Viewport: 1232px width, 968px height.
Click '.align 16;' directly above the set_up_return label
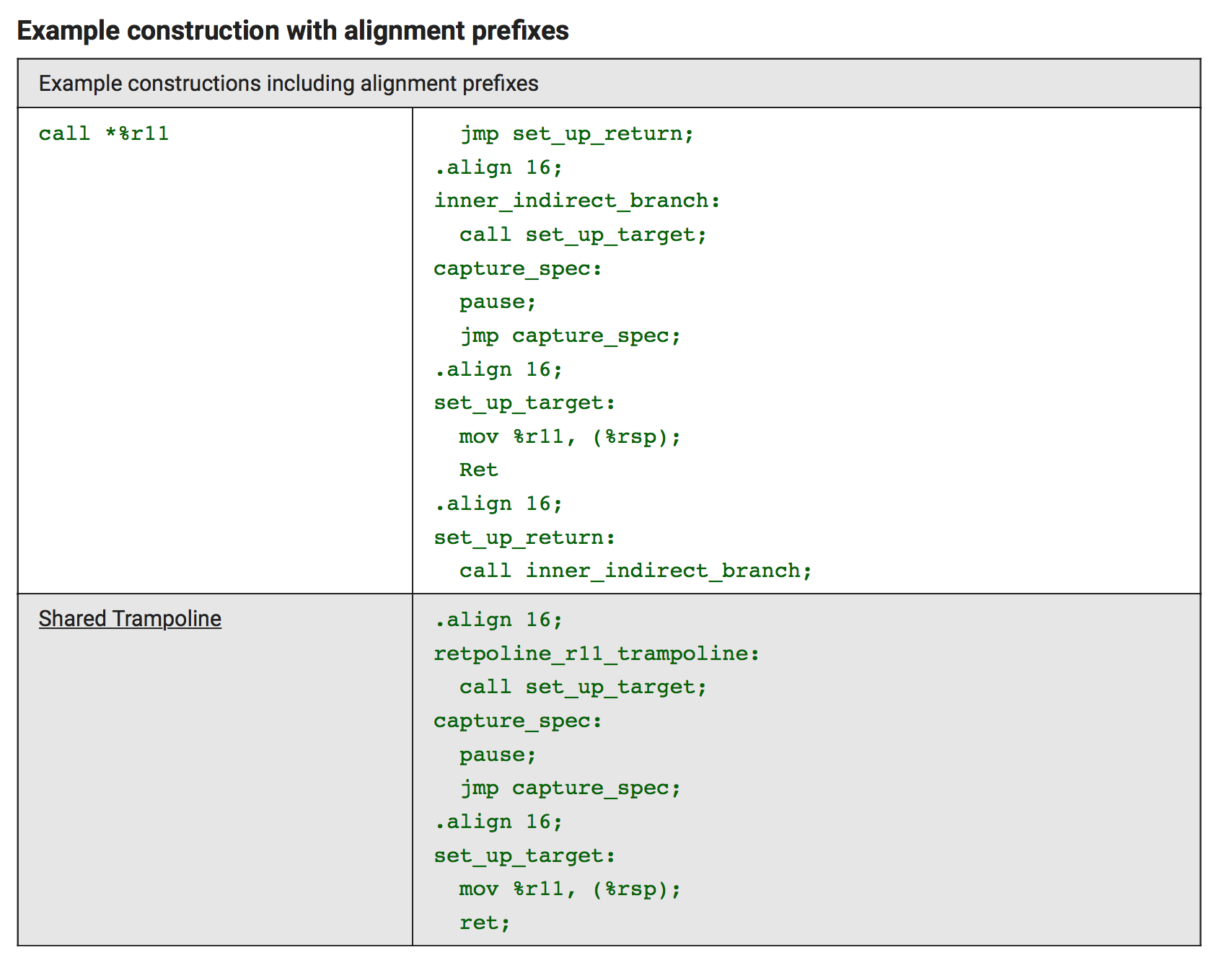(x=498, y=503)
